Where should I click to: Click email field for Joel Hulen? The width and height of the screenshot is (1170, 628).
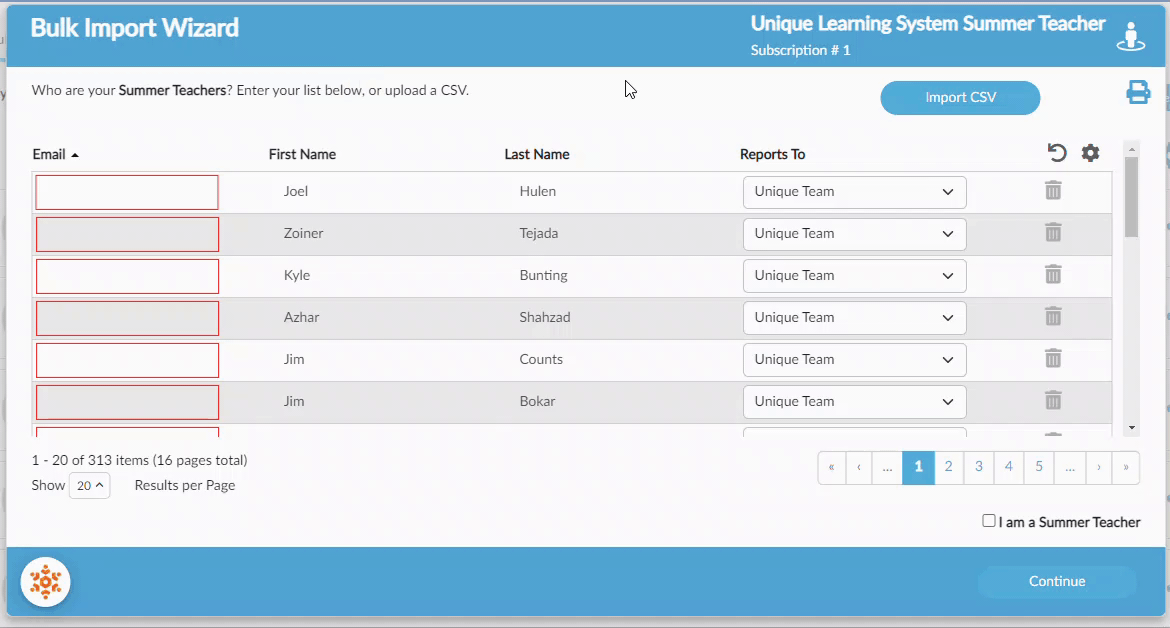pos(127,192)
